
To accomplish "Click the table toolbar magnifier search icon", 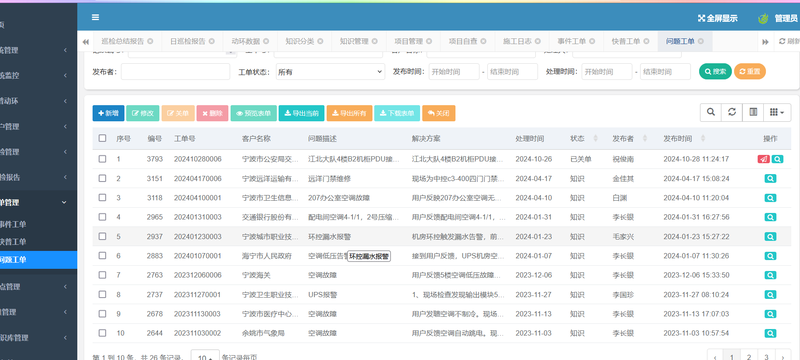I will click(711, 112).
